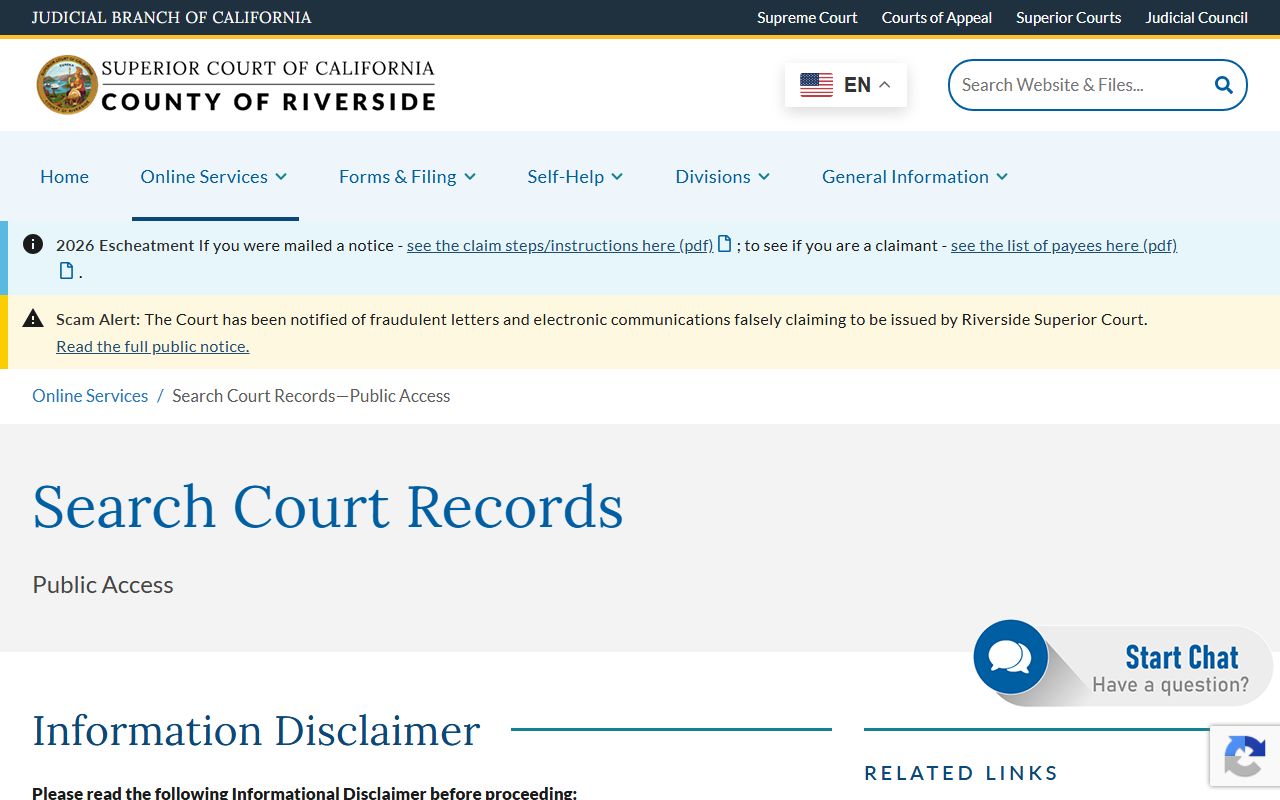This screenshot has height=800, width=1280.
Task: Expand the Online Services menu
Action: [x=214, y=176]
